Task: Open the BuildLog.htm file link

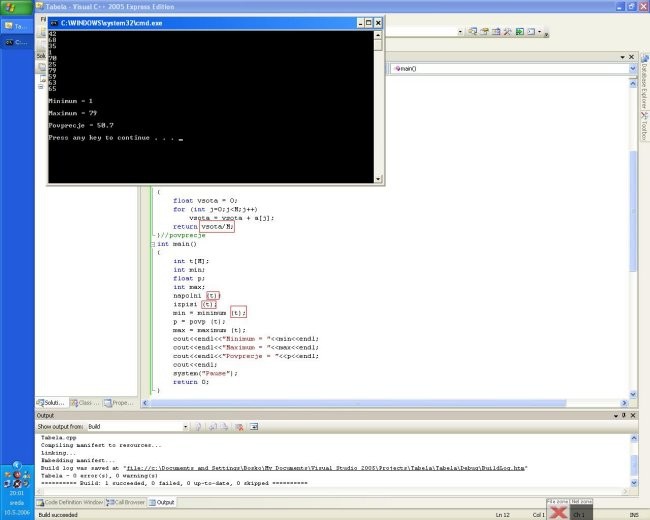Action: click(x=325, y=468)
